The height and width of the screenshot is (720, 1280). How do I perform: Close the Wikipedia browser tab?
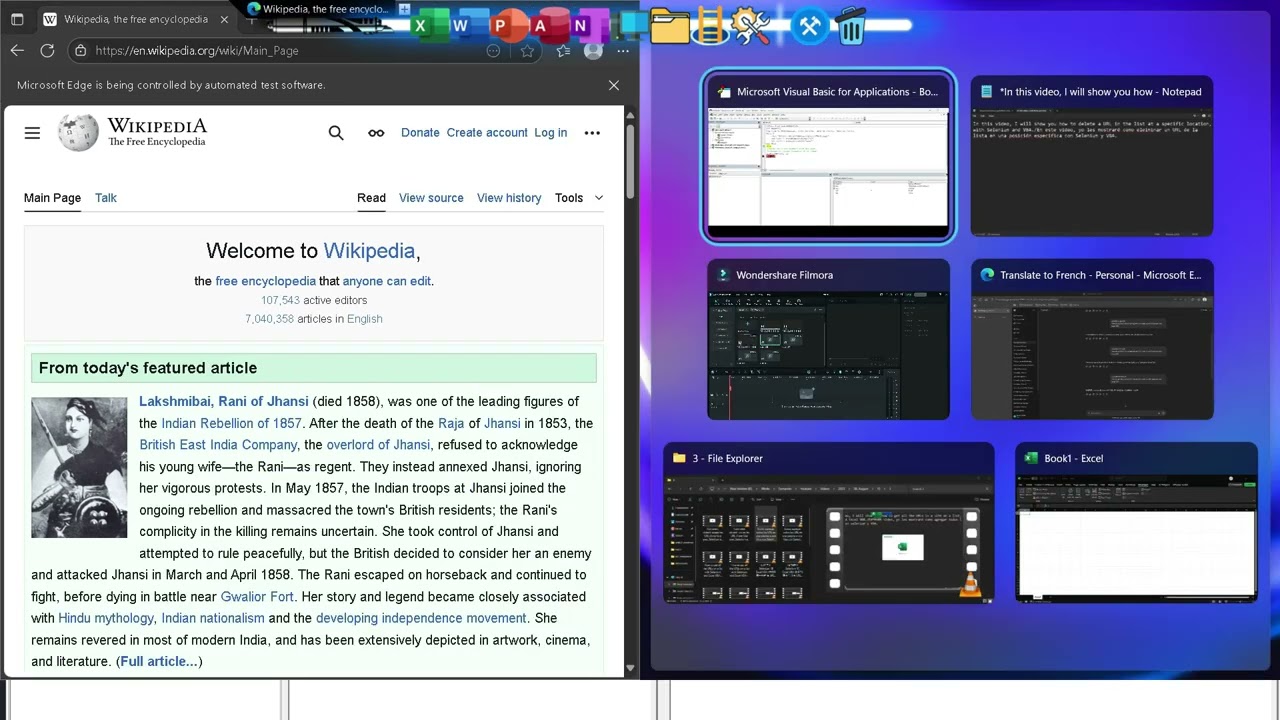[224, 19]
